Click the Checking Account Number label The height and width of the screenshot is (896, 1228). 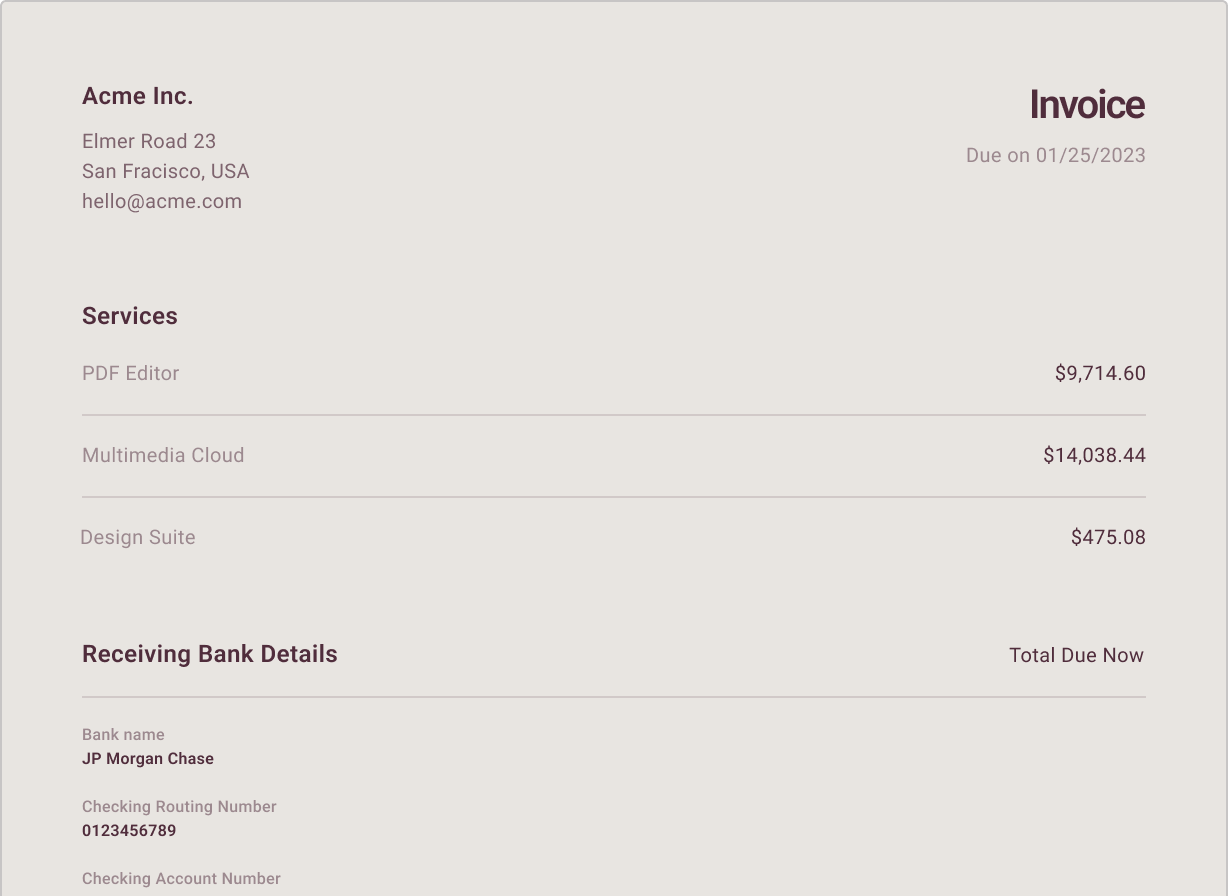(x=181, y=878)
